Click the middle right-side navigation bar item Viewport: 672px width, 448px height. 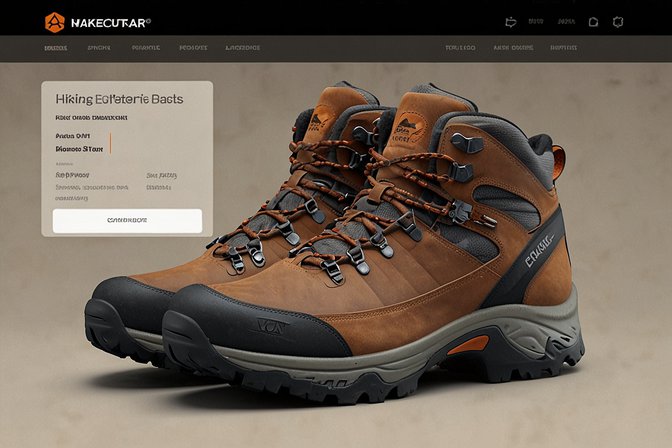pos(512,47)
